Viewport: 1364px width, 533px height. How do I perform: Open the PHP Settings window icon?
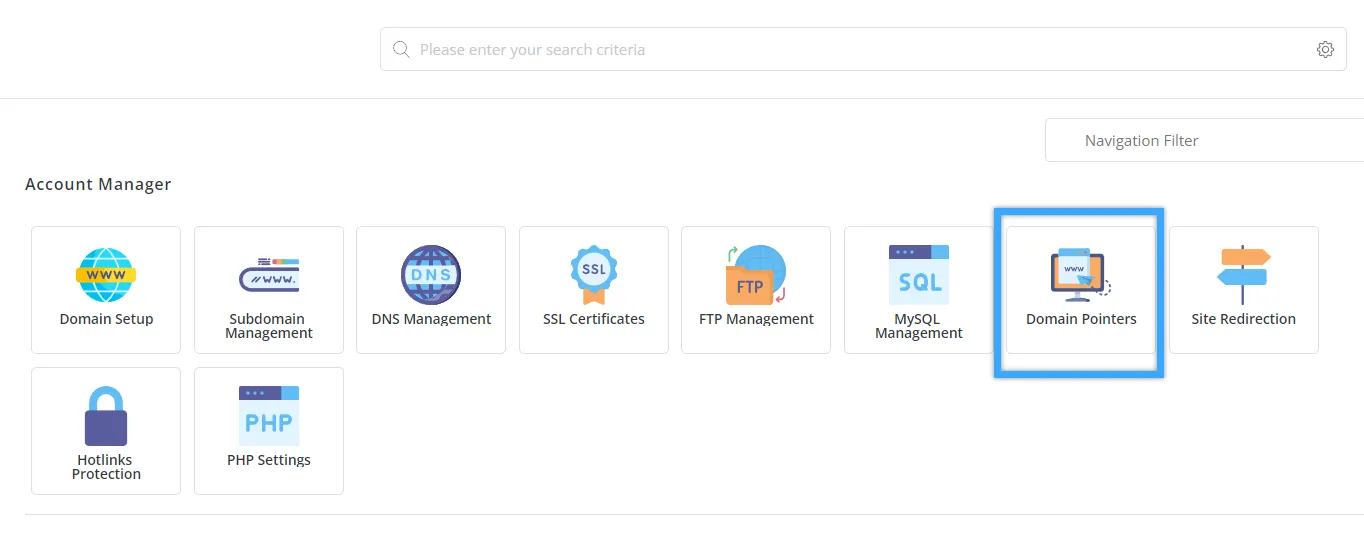268,416
